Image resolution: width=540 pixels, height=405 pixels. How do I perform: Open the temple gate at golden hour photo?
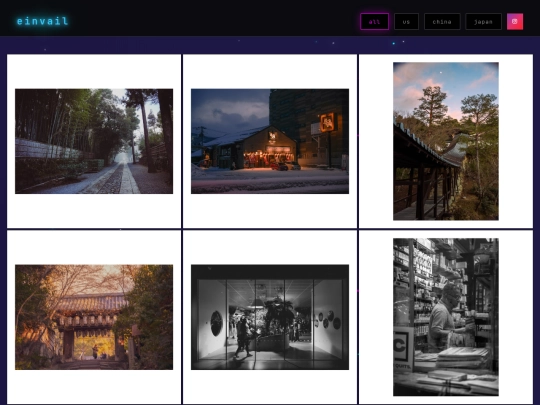click(x=94, y=317)
